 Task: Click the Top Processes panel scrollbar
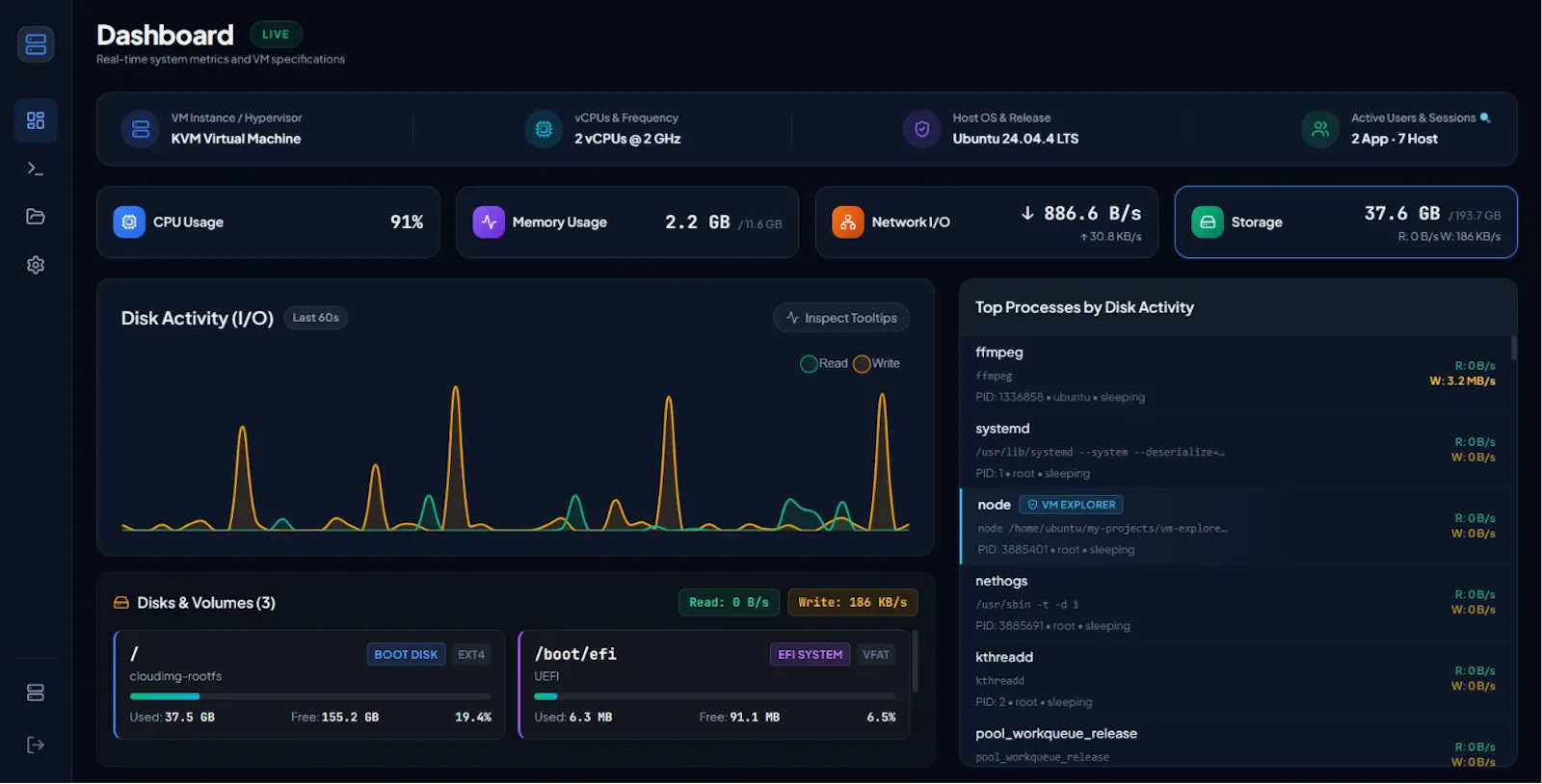(x=1514, y=348)
